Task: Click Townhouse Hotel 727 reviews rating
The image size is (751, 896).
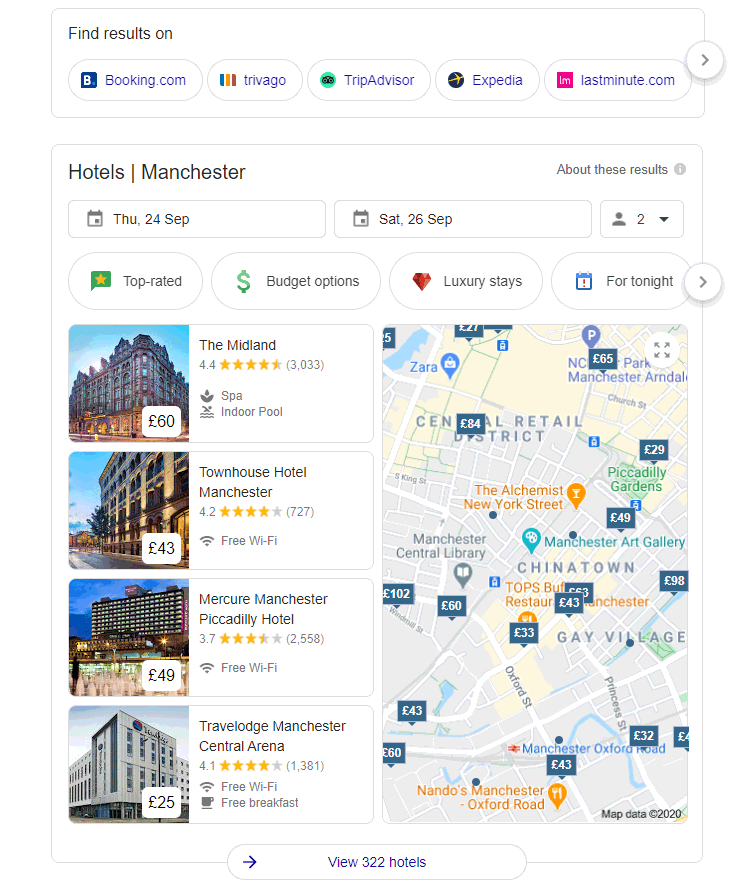Action: (257, 512)
